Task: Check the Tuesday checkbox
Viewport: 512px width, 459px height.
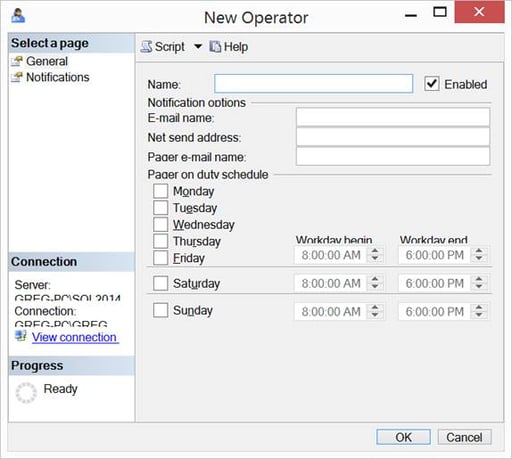Action: (160, 208)
